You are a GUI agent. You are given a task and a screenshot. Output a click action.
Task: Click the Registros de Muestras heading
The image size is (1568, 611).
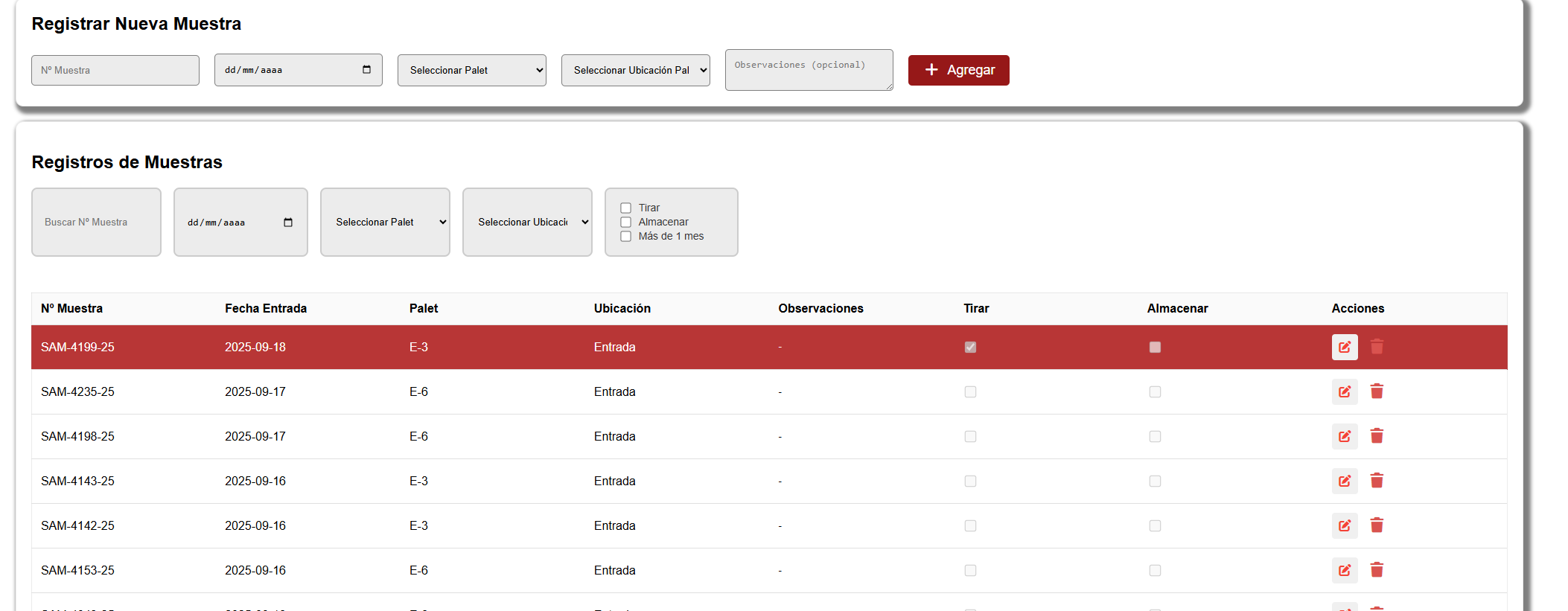point(127,162)
